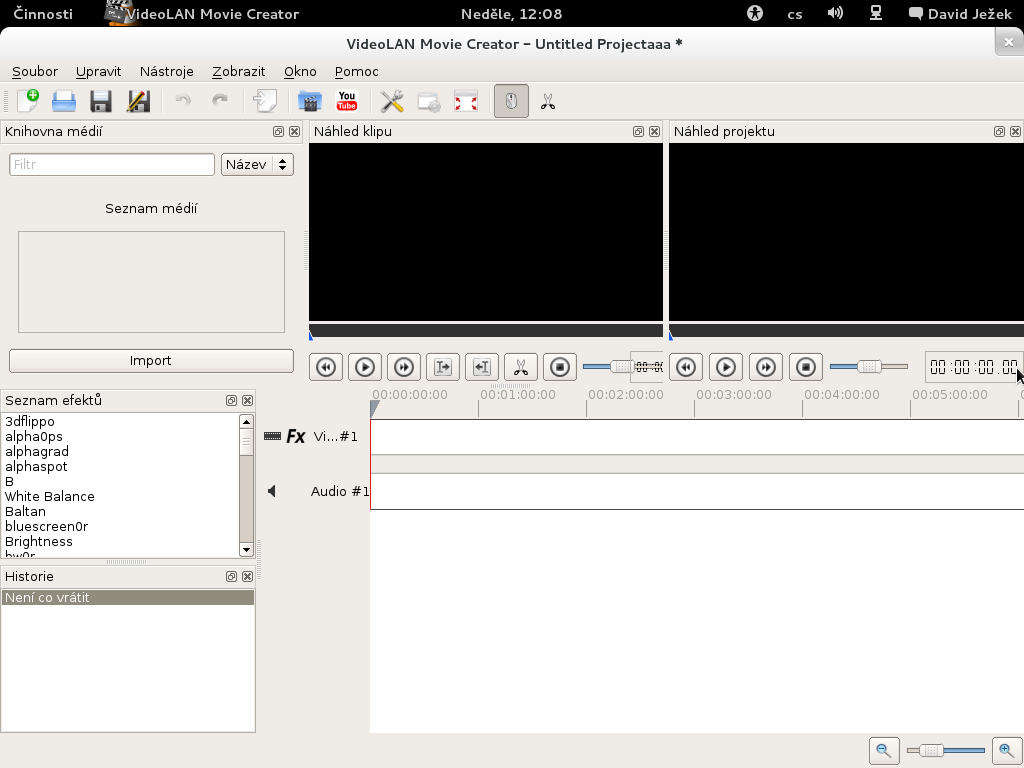Select the scissors cut tool in toolbar
This screenshot has width=1024, height=768.
(548, 101)
